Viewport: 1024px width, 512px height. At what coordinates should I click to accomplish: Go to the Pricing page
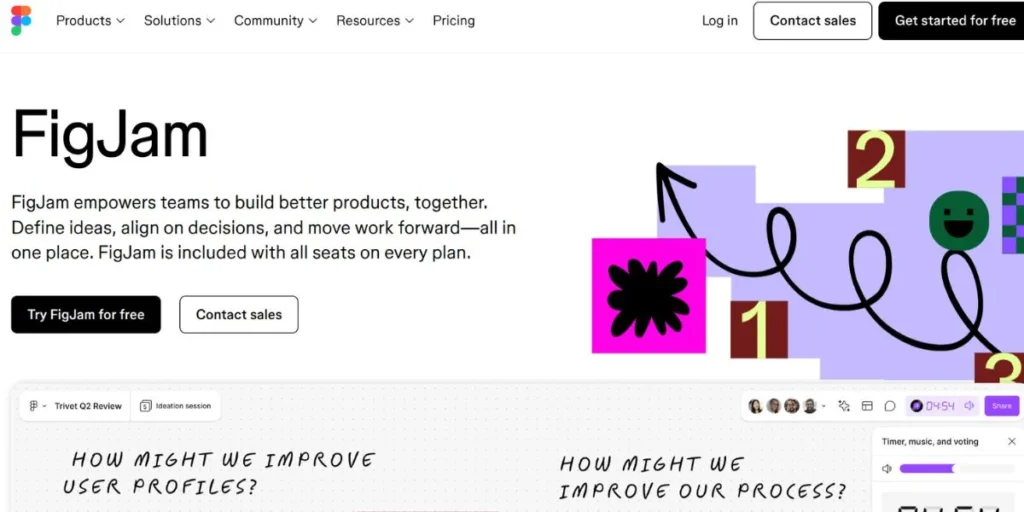(x=454, y=20)
